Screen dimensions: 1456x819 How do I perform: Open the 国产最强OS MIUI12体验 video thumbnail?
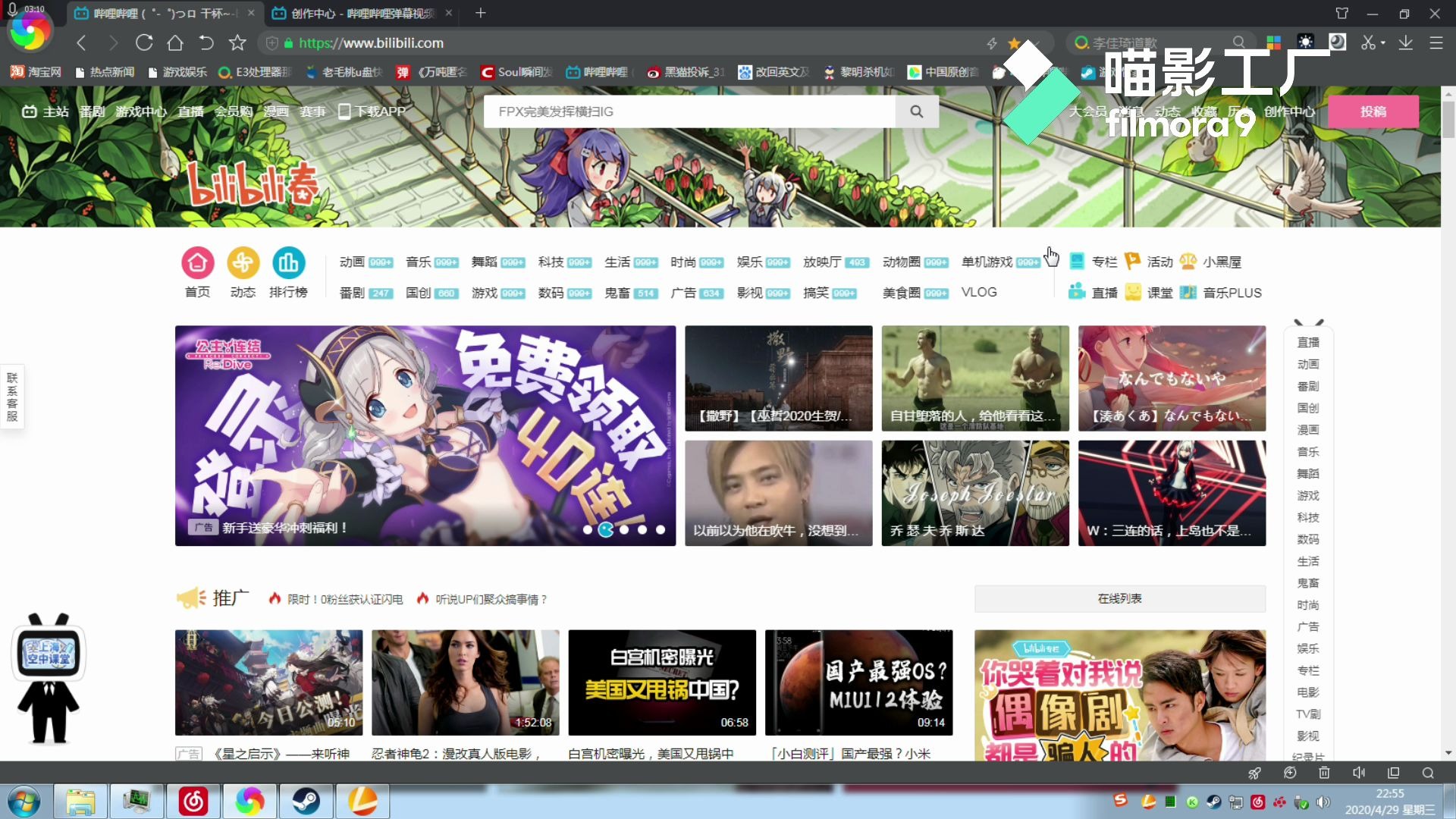[x=858, y=682]
